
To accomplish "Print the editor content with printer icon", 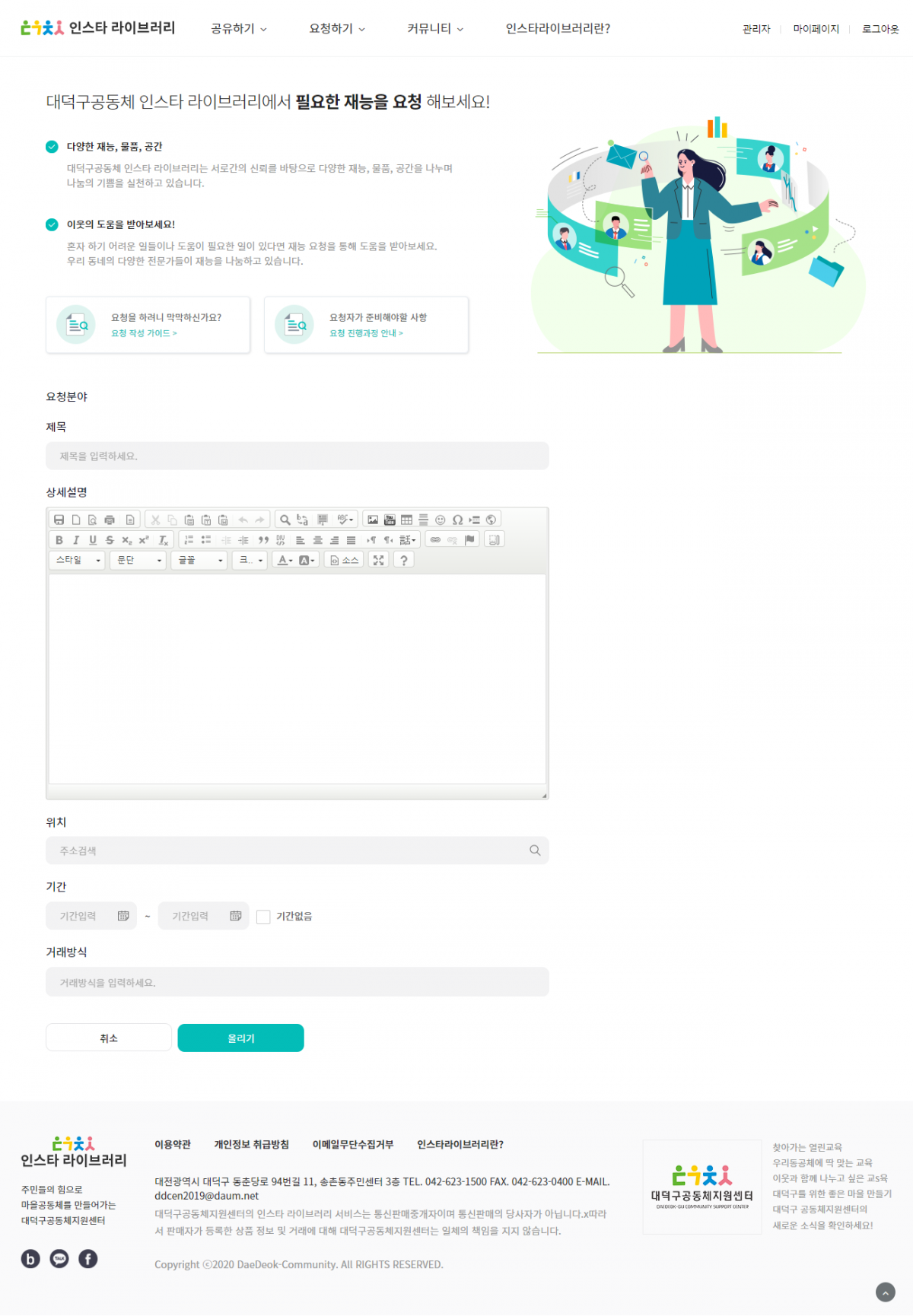I will point(110,520).
